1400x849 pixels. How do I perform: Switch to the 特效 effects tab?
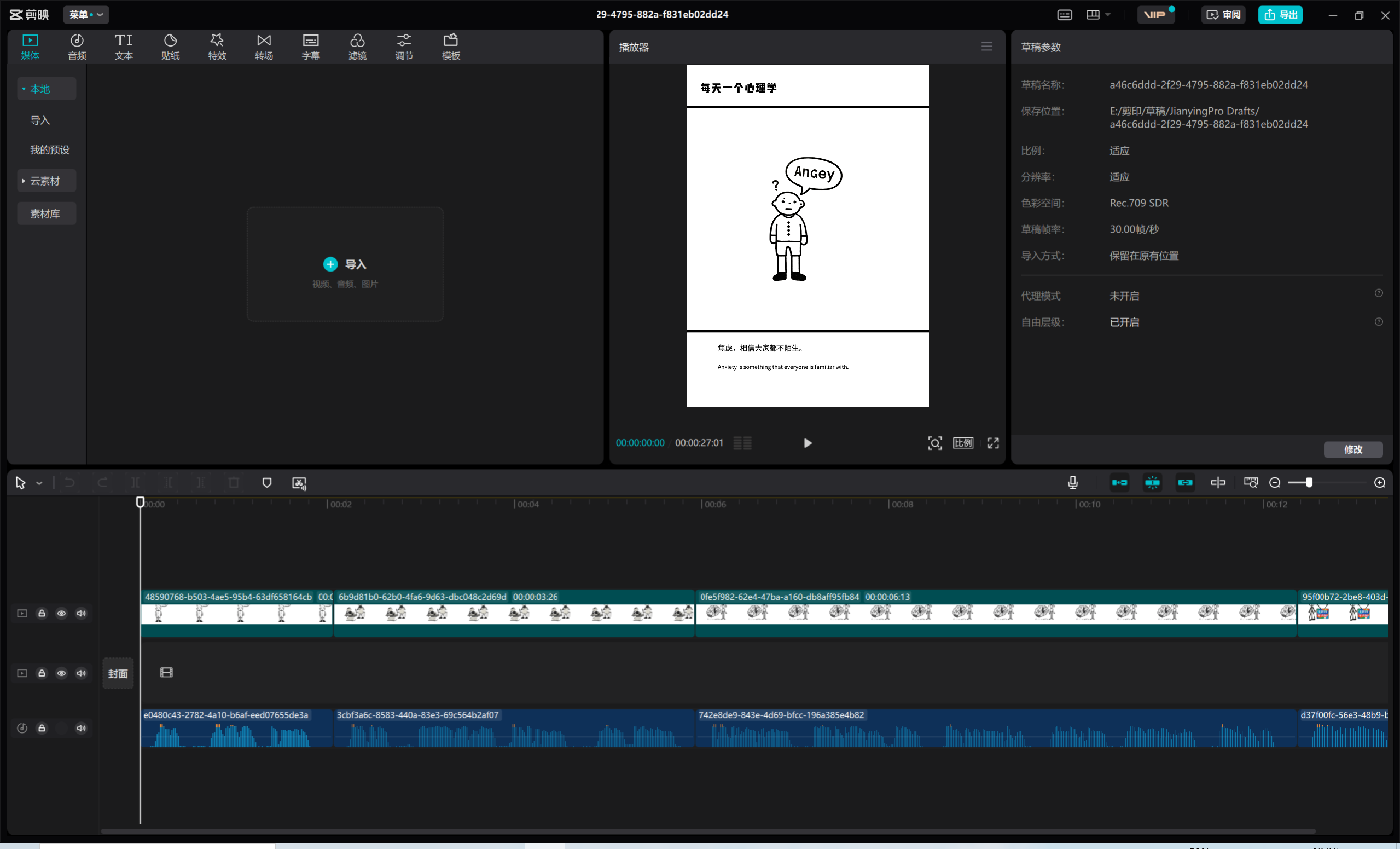(217, 47)
